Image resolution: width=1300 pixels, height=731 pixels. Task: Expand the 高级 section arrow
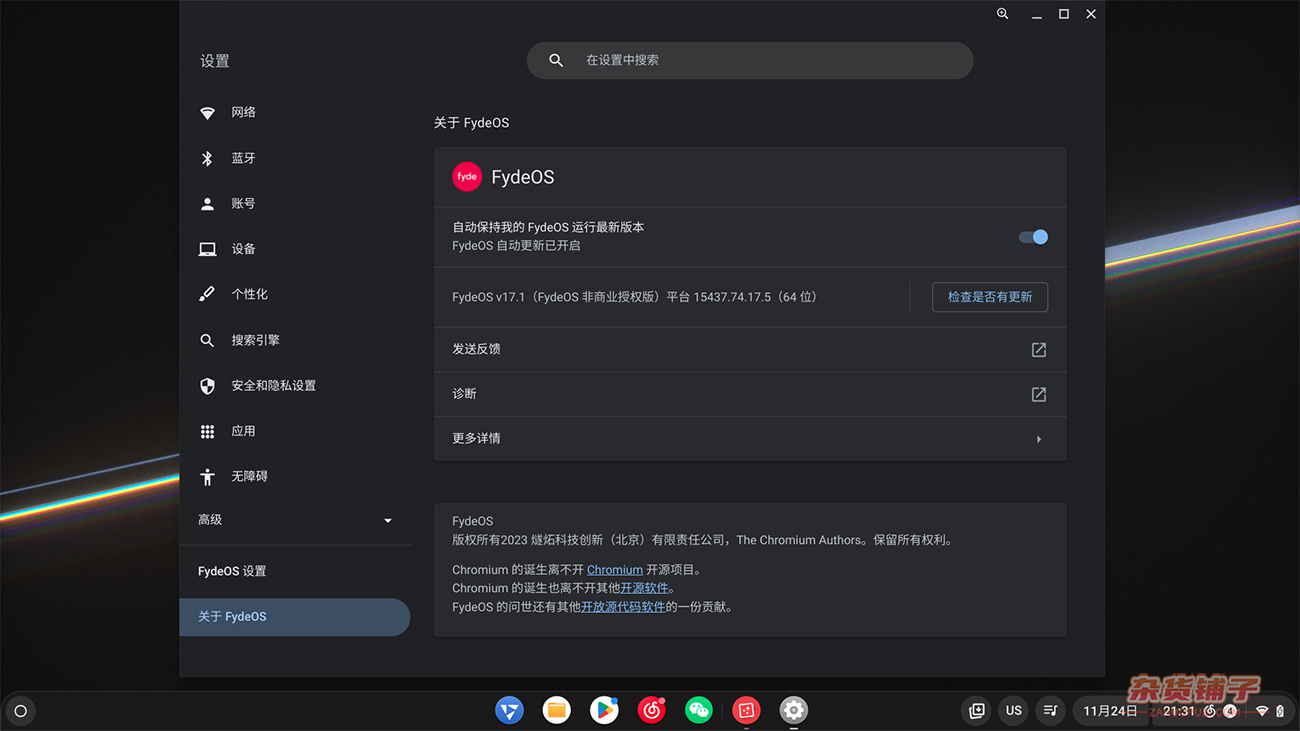click(x=388, y=520)
